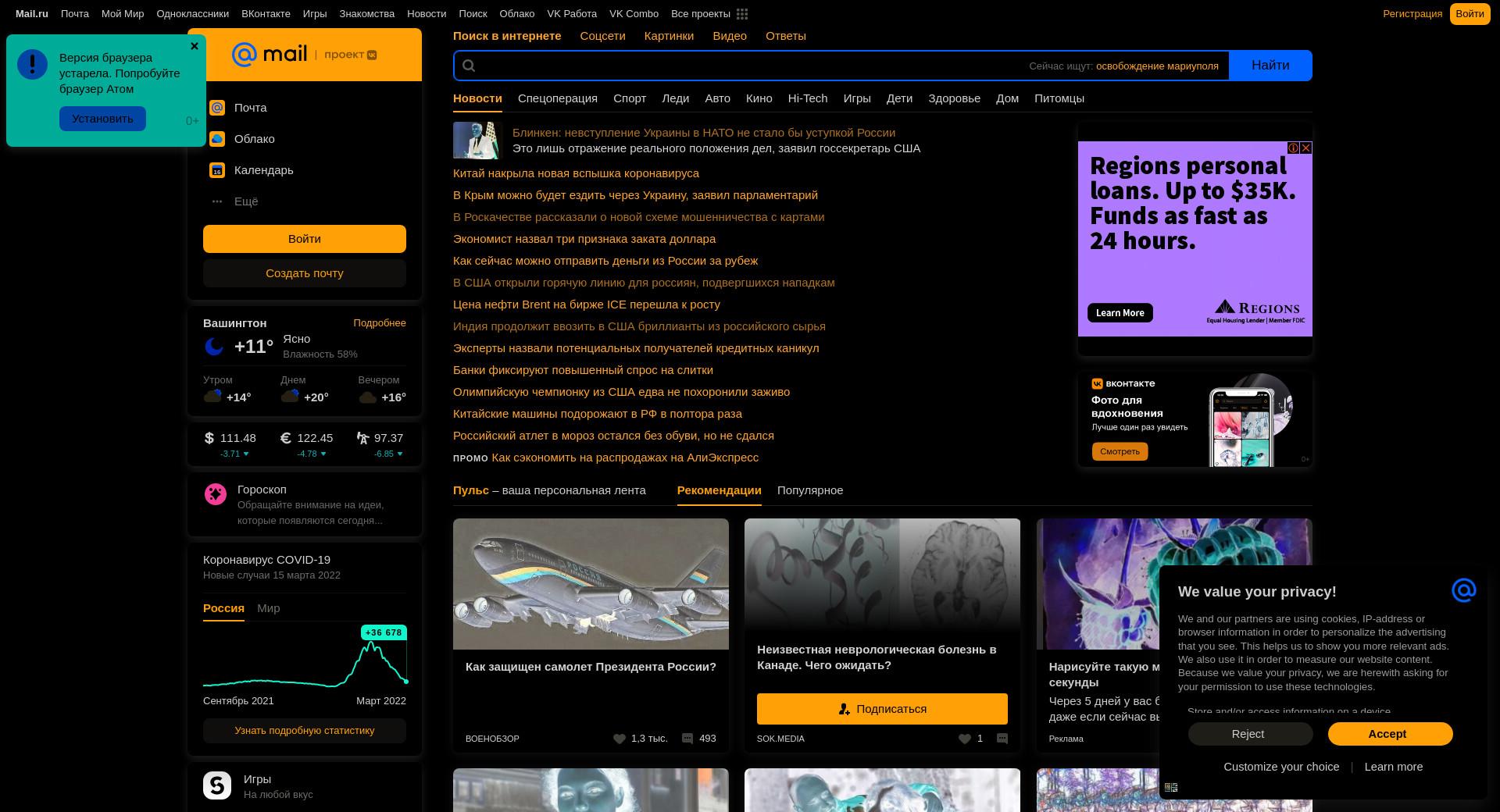Like the ВОЕНОБЗОР airplane article

tap(620, 739)
